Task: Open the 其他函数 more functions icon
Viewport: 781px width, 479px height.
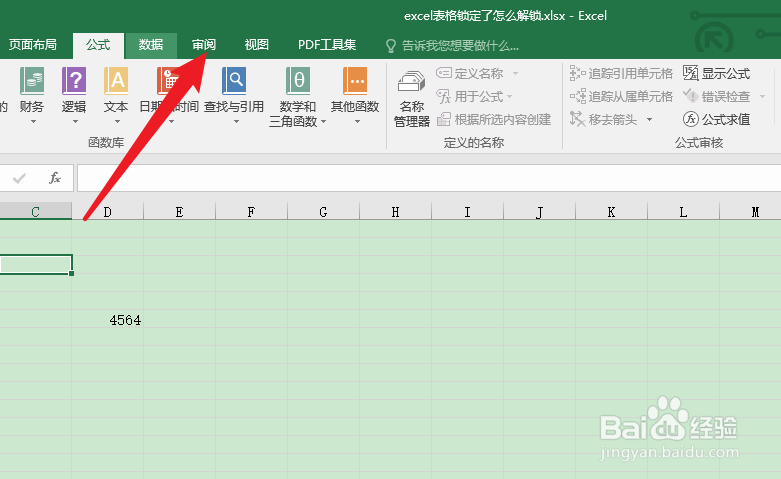Action: 355,81
